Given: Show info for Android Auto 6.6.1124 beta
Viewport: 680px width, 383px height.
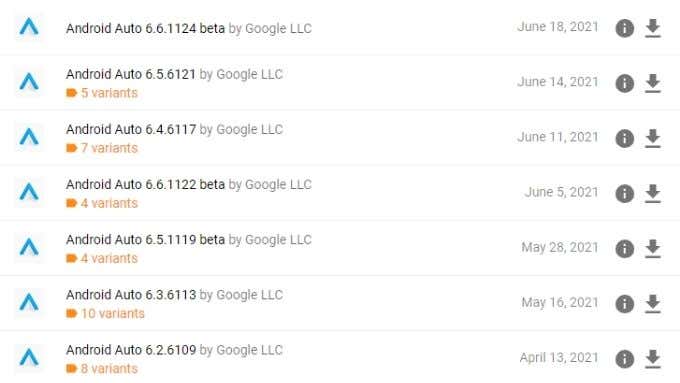Looking at the screenshot, I should pos(624,28).
